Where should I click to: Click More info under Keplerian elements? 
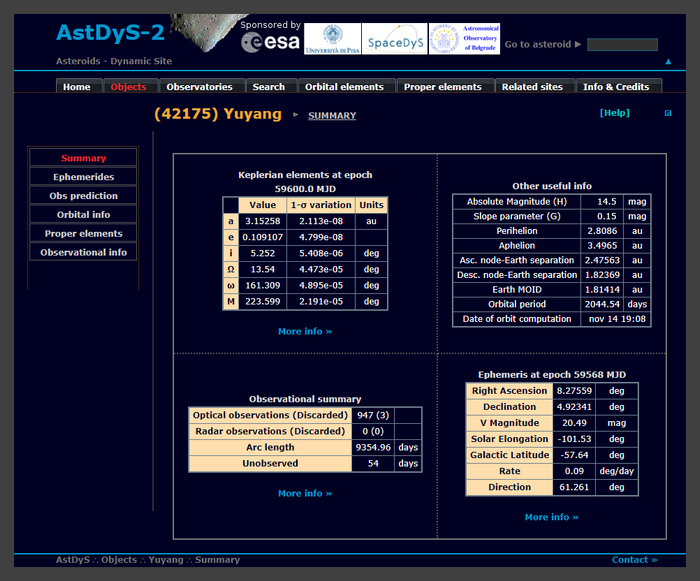[x=305, y=331]
